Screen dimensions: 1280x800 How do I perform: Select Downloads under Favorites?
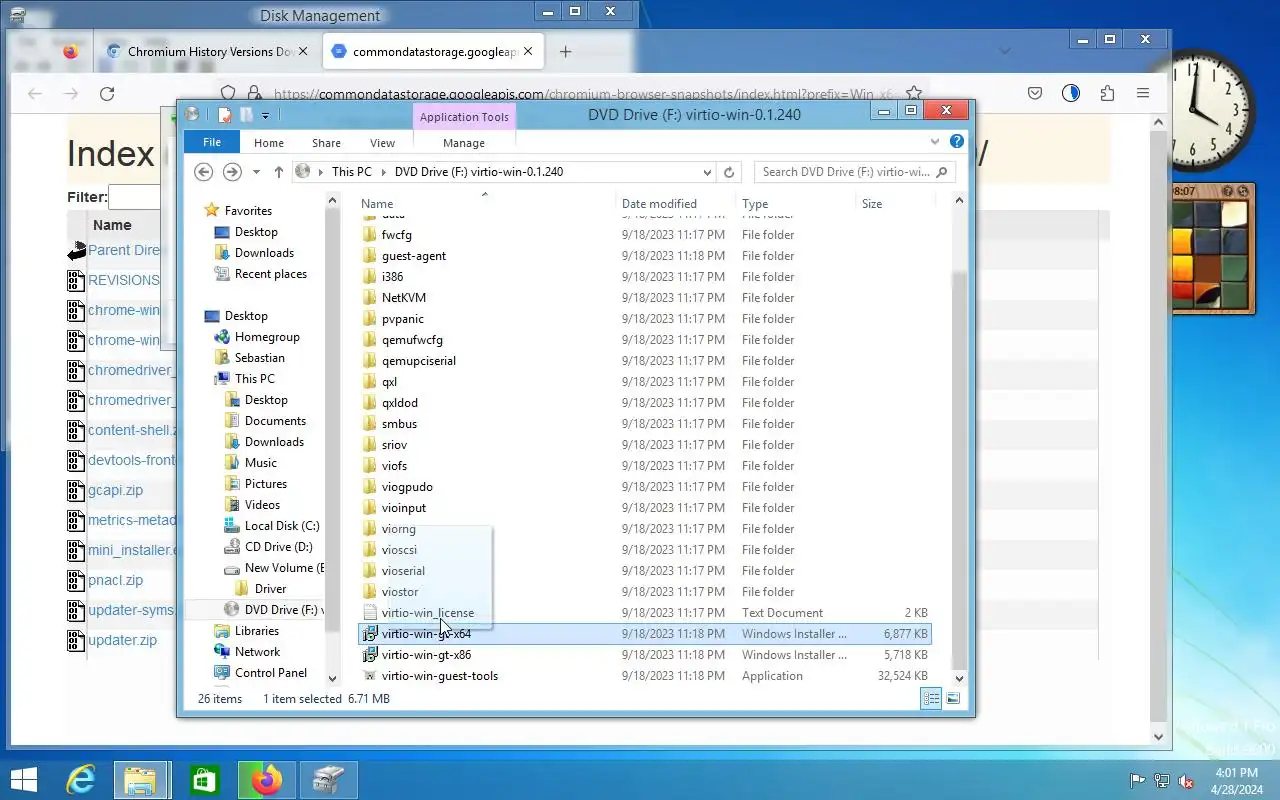(x=264, y=253)
